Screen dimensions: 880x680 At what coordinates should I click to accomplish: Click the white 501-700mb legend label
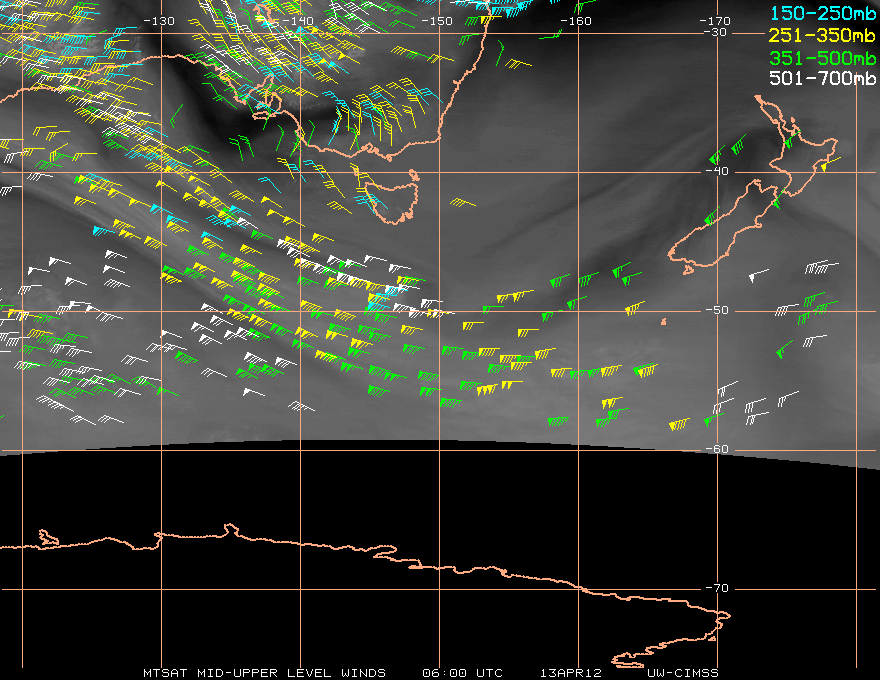click(823, 78)
